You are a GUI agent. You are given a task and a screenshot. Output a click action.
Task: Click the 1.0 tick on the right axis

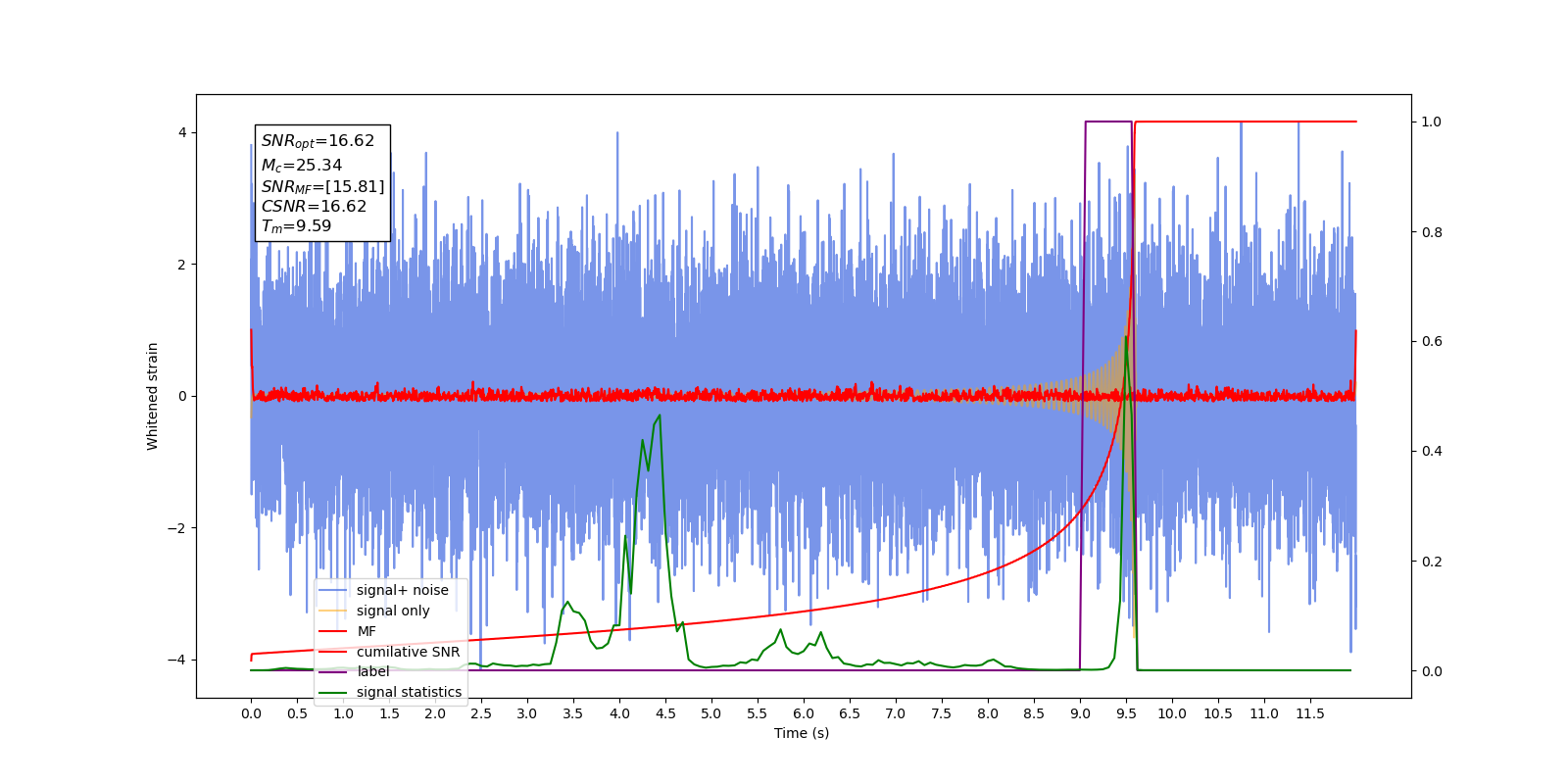[1432, 122]
